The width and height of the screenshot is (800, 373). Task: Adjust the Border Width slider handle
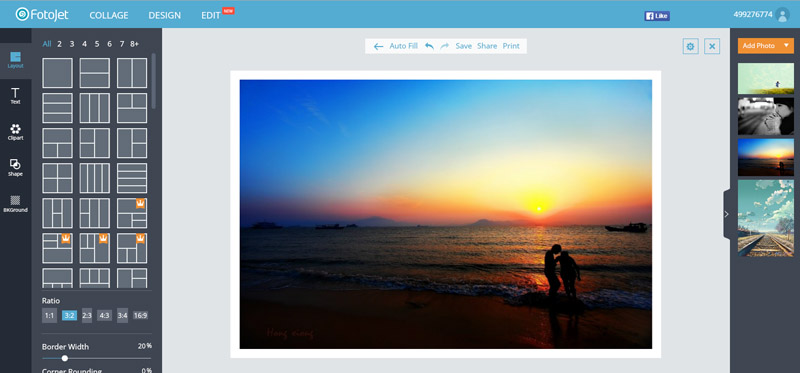(x=65, y=358)
